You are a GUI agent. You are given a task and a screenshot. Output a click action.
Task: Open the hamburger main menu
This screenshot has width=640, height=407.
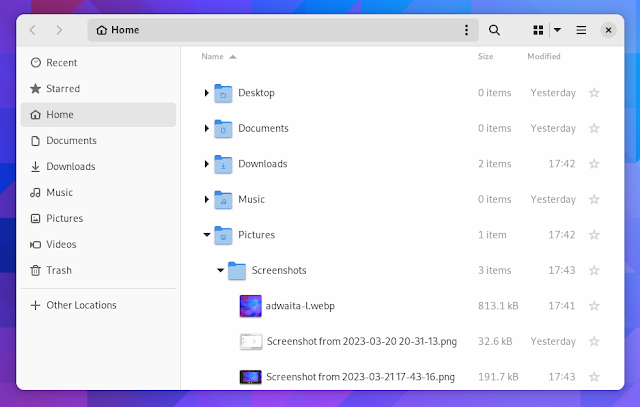[x=581, y=30]
